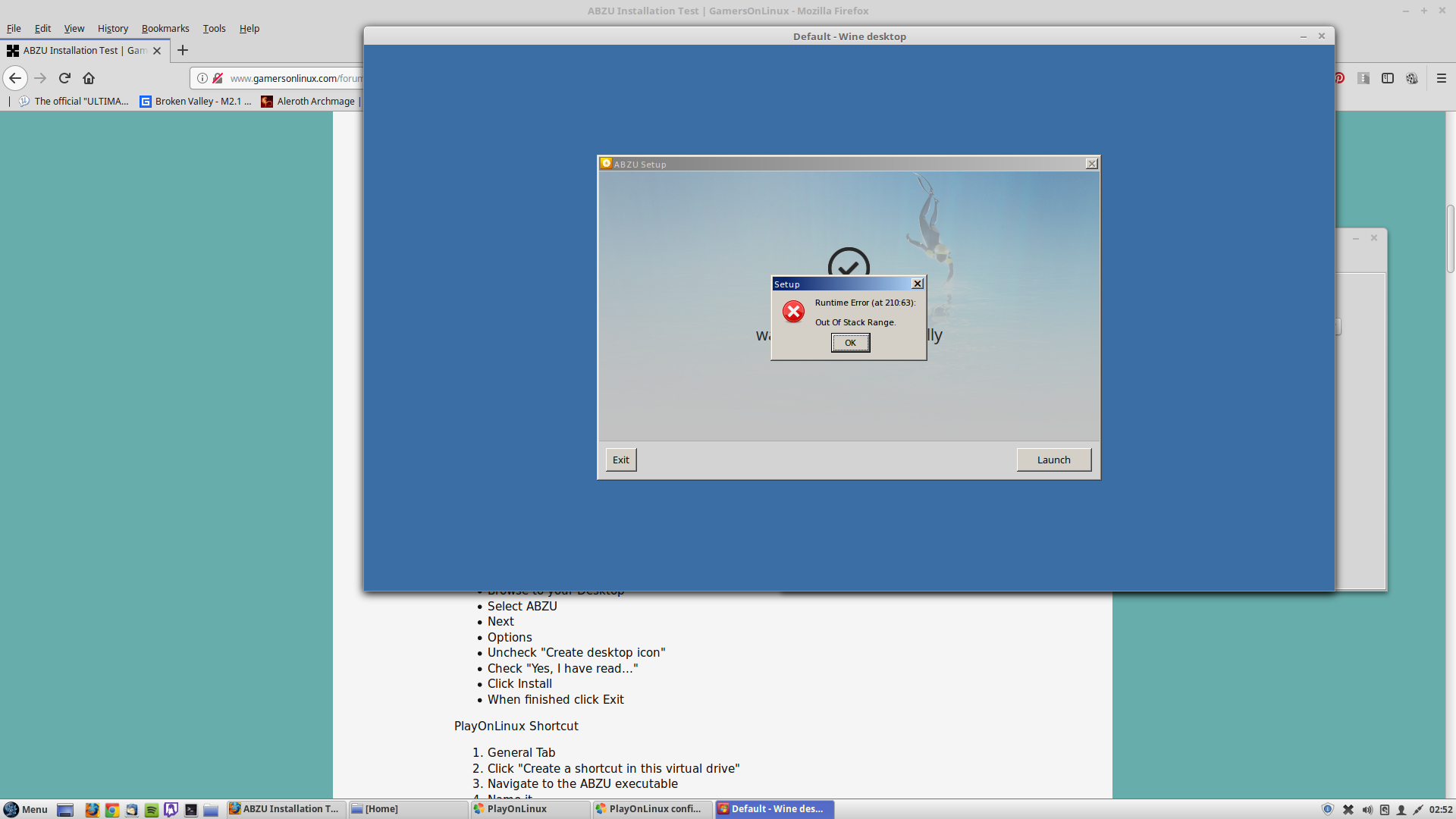This screenshot has height=819, width=1456.
Task: Click 'Uncheck "Create desktop icon"' list item
Action: pos(576,652)
